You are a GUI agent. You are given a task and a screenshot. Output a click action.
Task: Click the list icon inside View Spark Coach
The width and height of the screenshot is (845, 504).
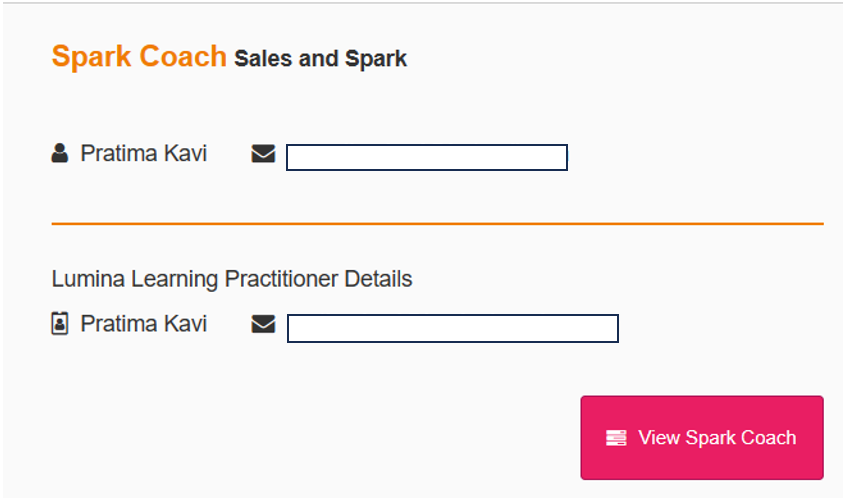[x=616, y=438]
